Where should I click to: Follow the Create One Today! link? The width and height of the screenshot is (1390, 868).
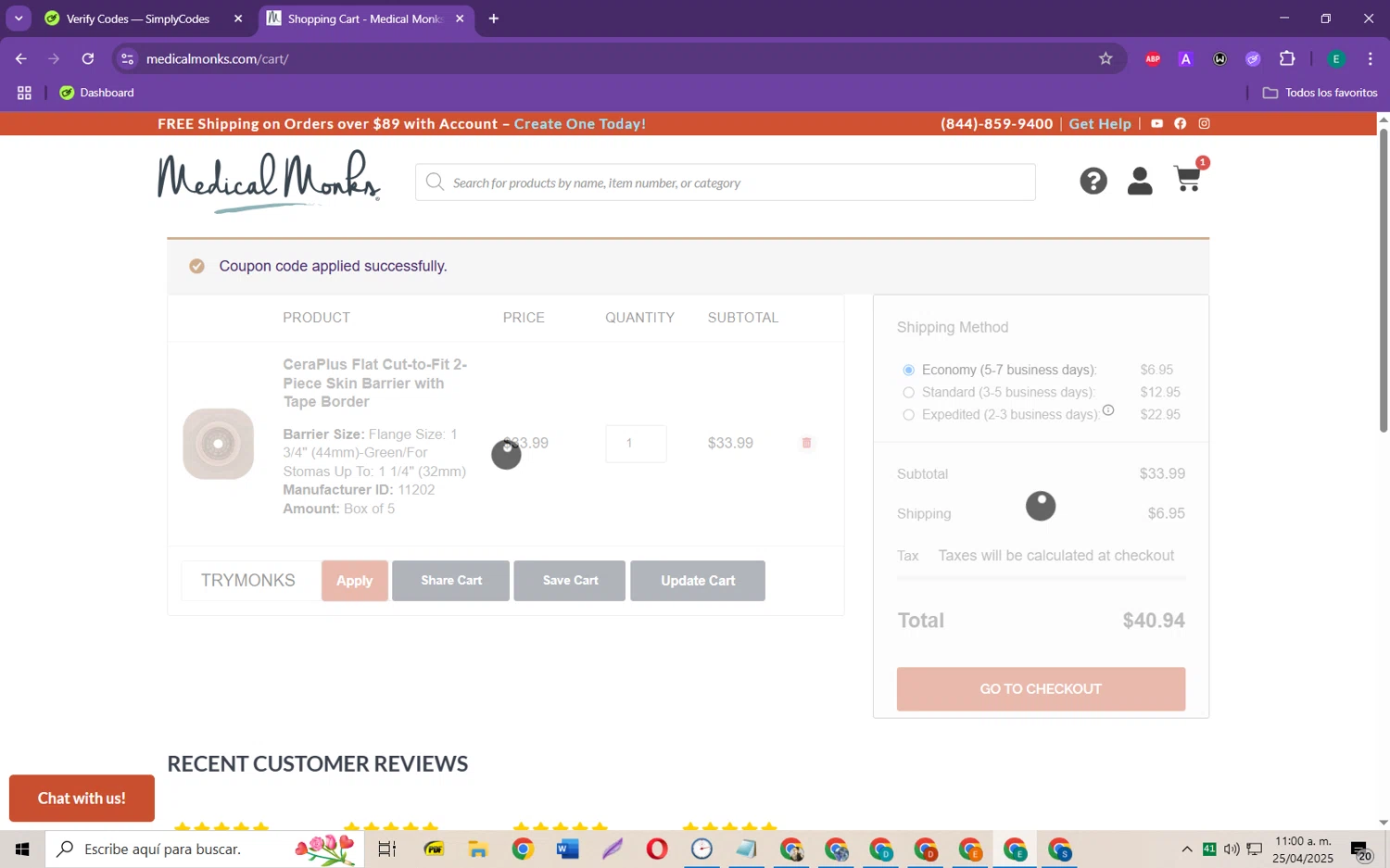(580, 123)
